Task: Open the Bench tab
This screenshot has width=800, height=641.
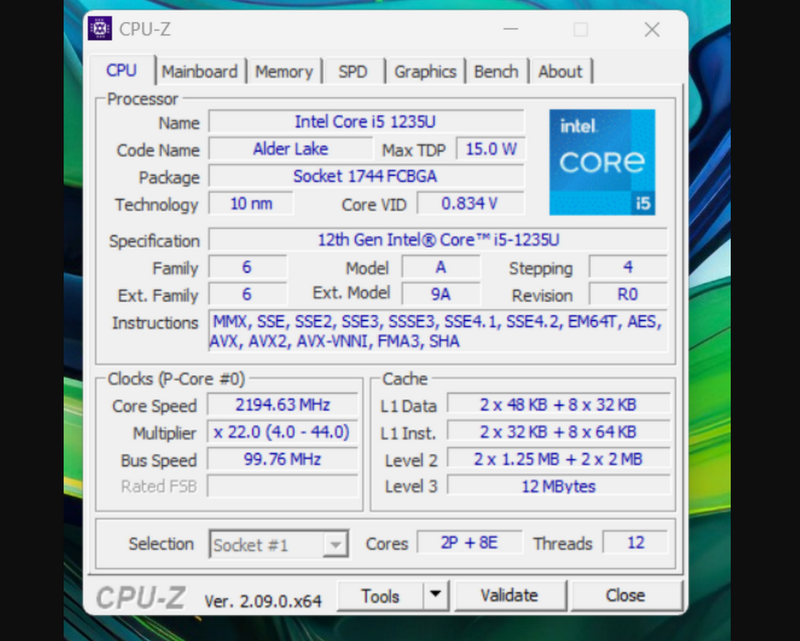Action: tap(496, 71)
